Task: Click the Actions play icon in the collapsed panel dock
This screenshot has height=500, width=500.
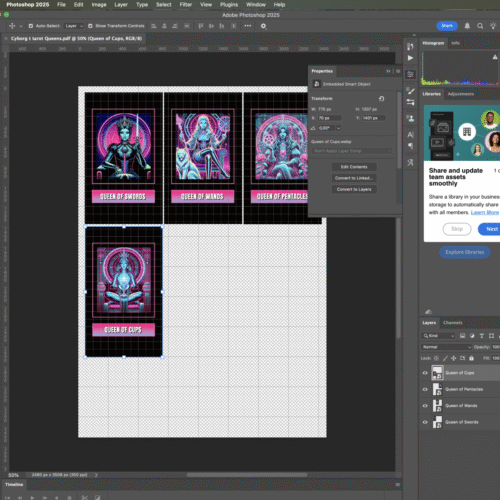Action: pos(410,58)
